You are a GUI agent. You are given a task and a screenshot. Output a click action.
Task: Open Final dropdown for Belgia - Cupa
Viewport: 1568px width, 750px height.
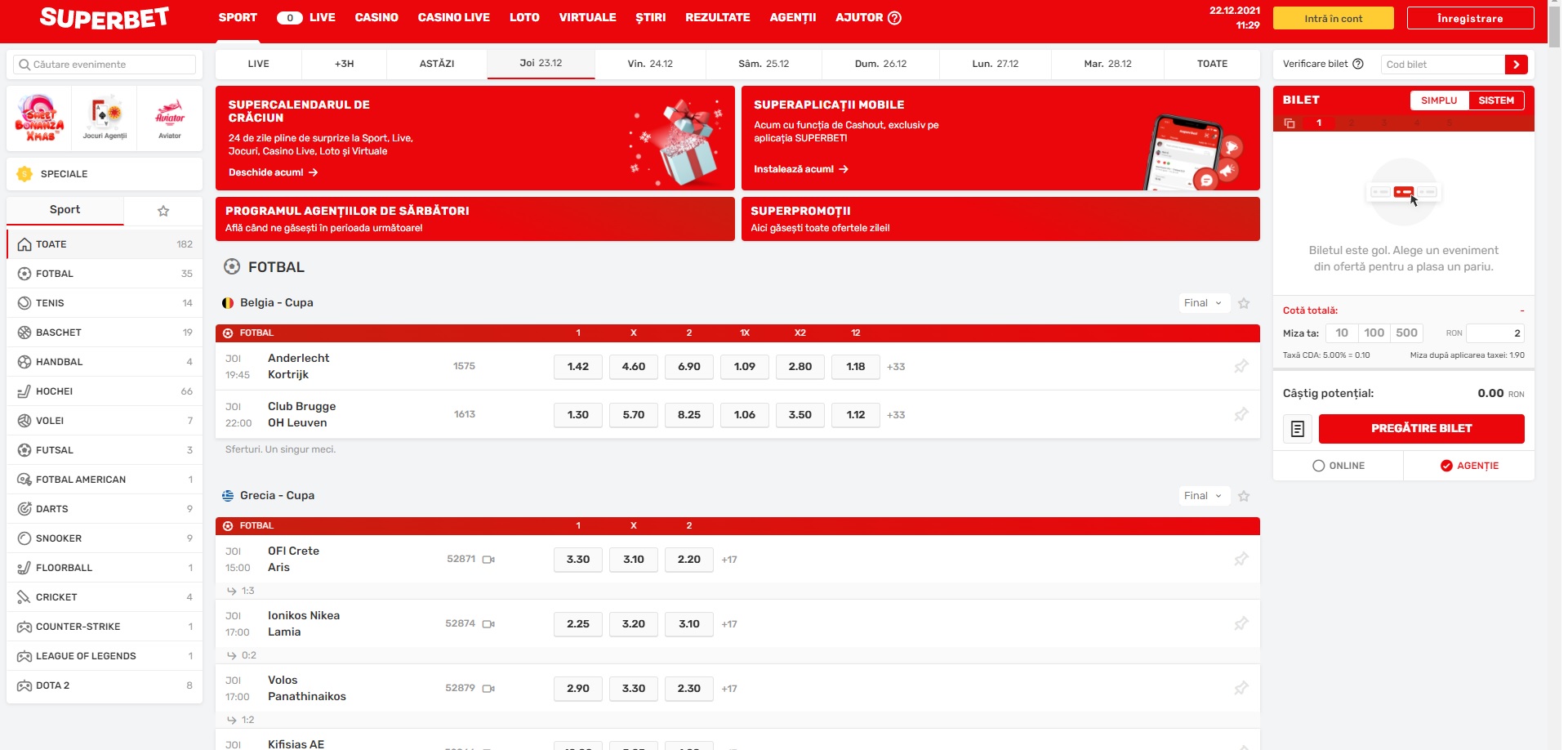coord(1204,303)
